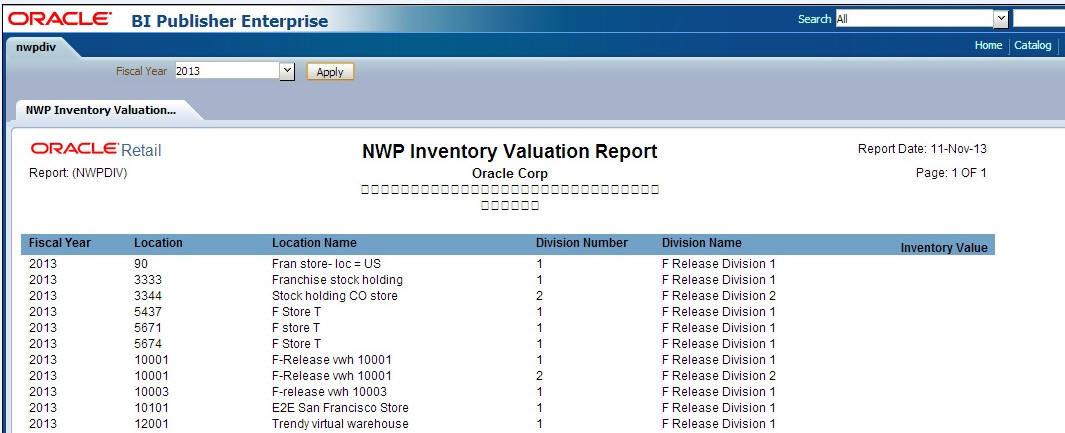Open the Fiscal Year dropdown
1065x433 pixels.
tap(287, 71)
